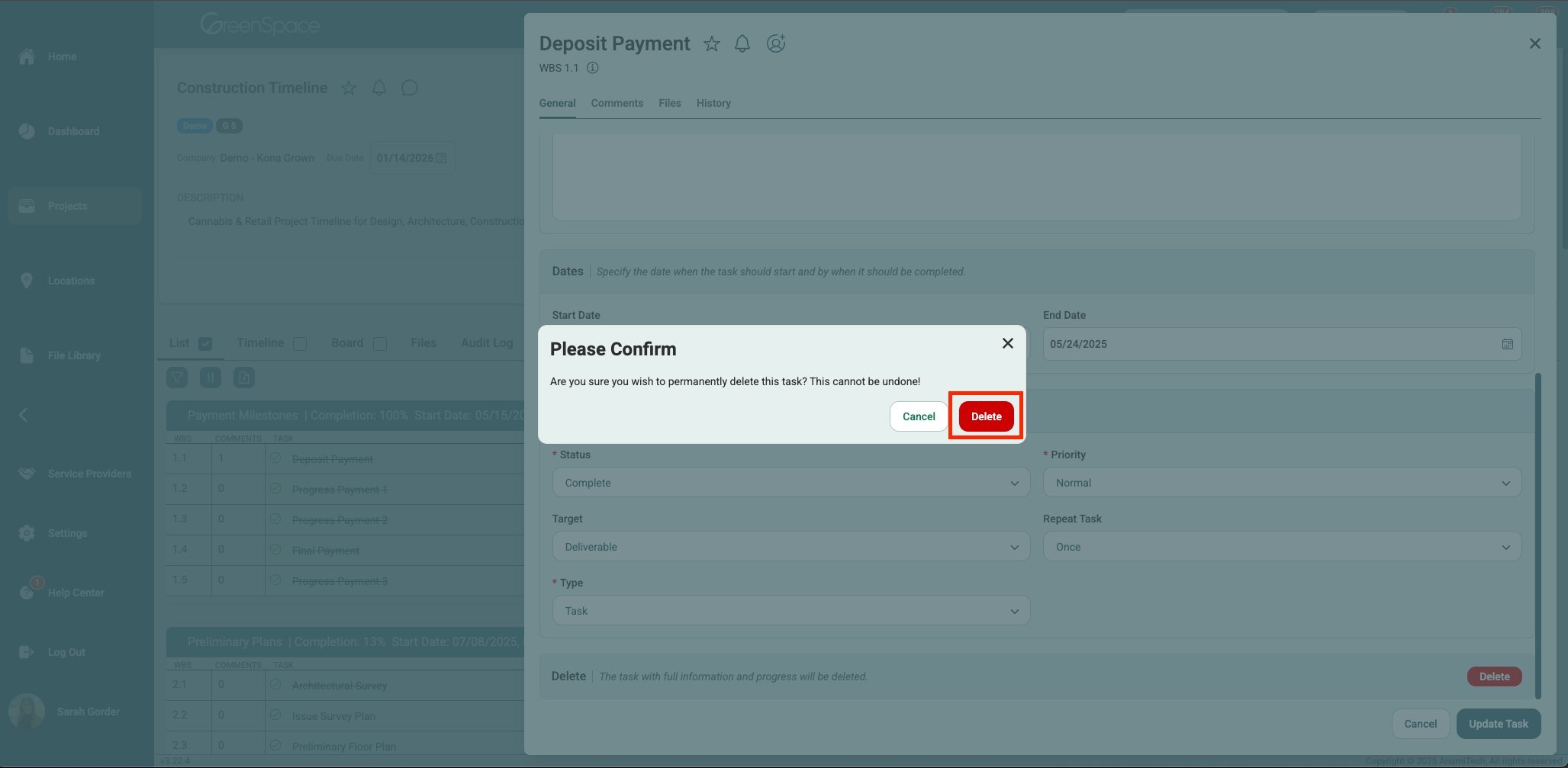Expand the Payment Milestones group header
This screenshot has height=768, width=1568.
point(346,416)
